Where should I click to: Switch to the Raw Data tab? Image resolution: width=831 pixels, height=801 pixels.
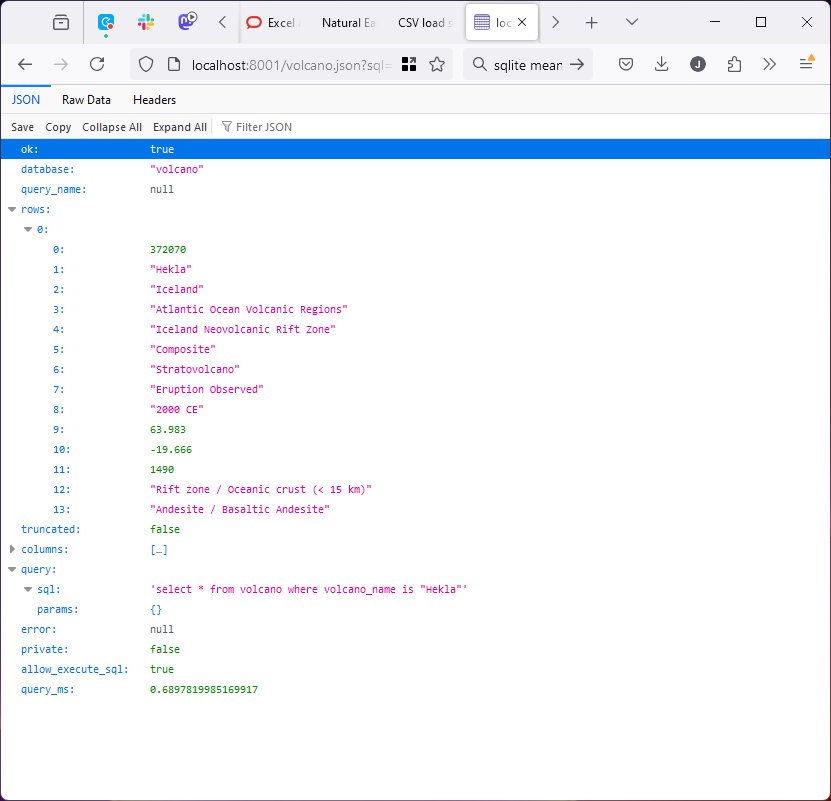(86, 100)
